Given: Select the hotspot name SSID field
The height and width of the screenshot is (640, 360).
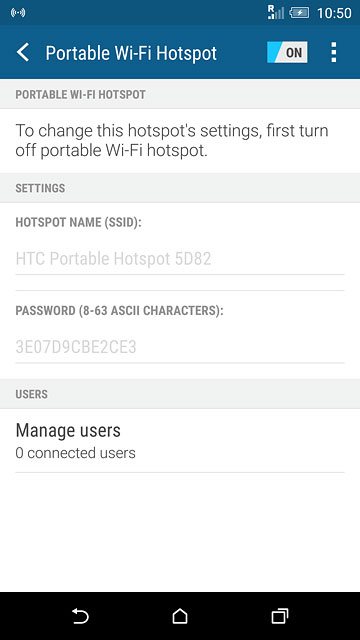Looking at the screenshot, I should 180,259.
